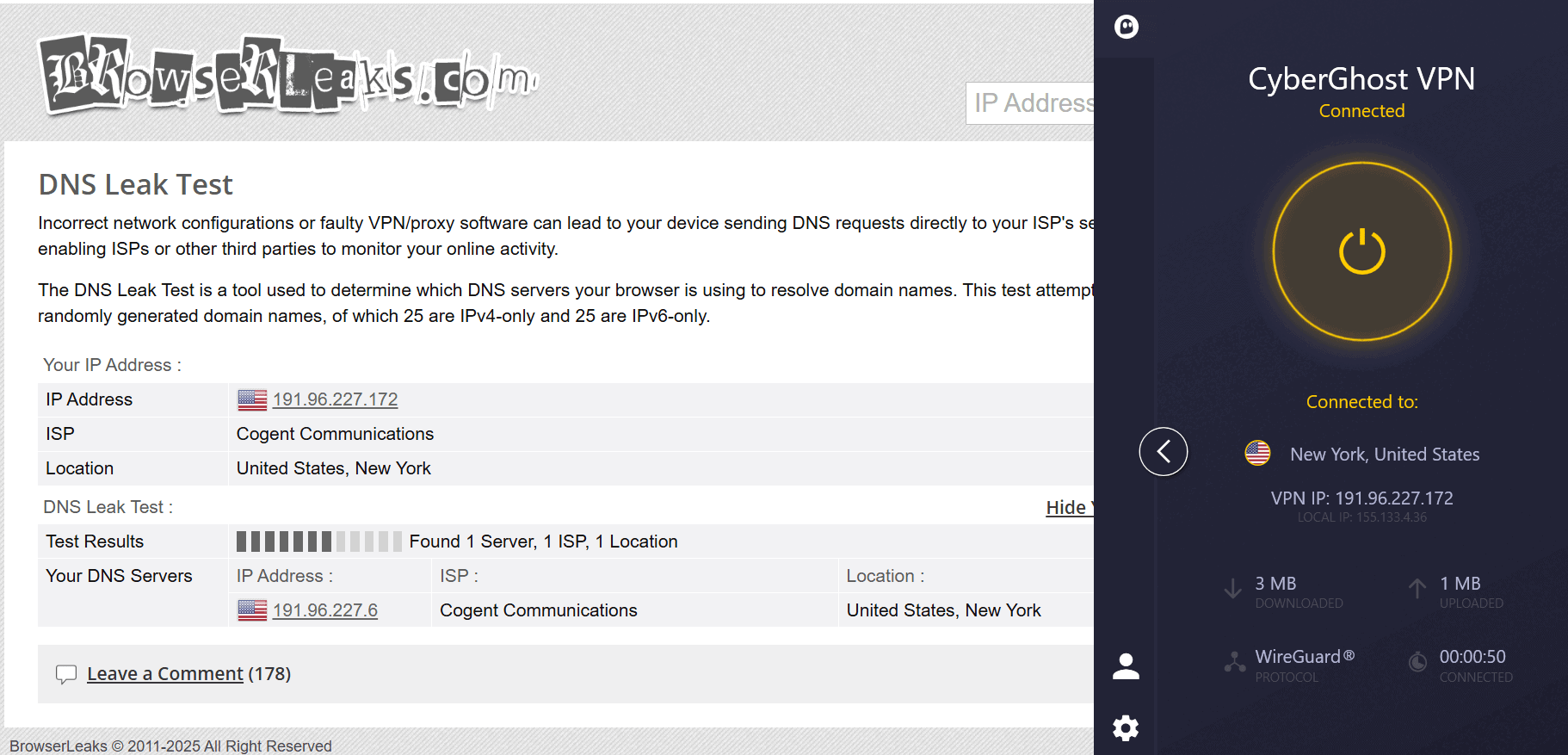Click the VPN IP: 191.96.227.172 text
The width and height of the screenshot is (1568, 755).
point(1361,498)
